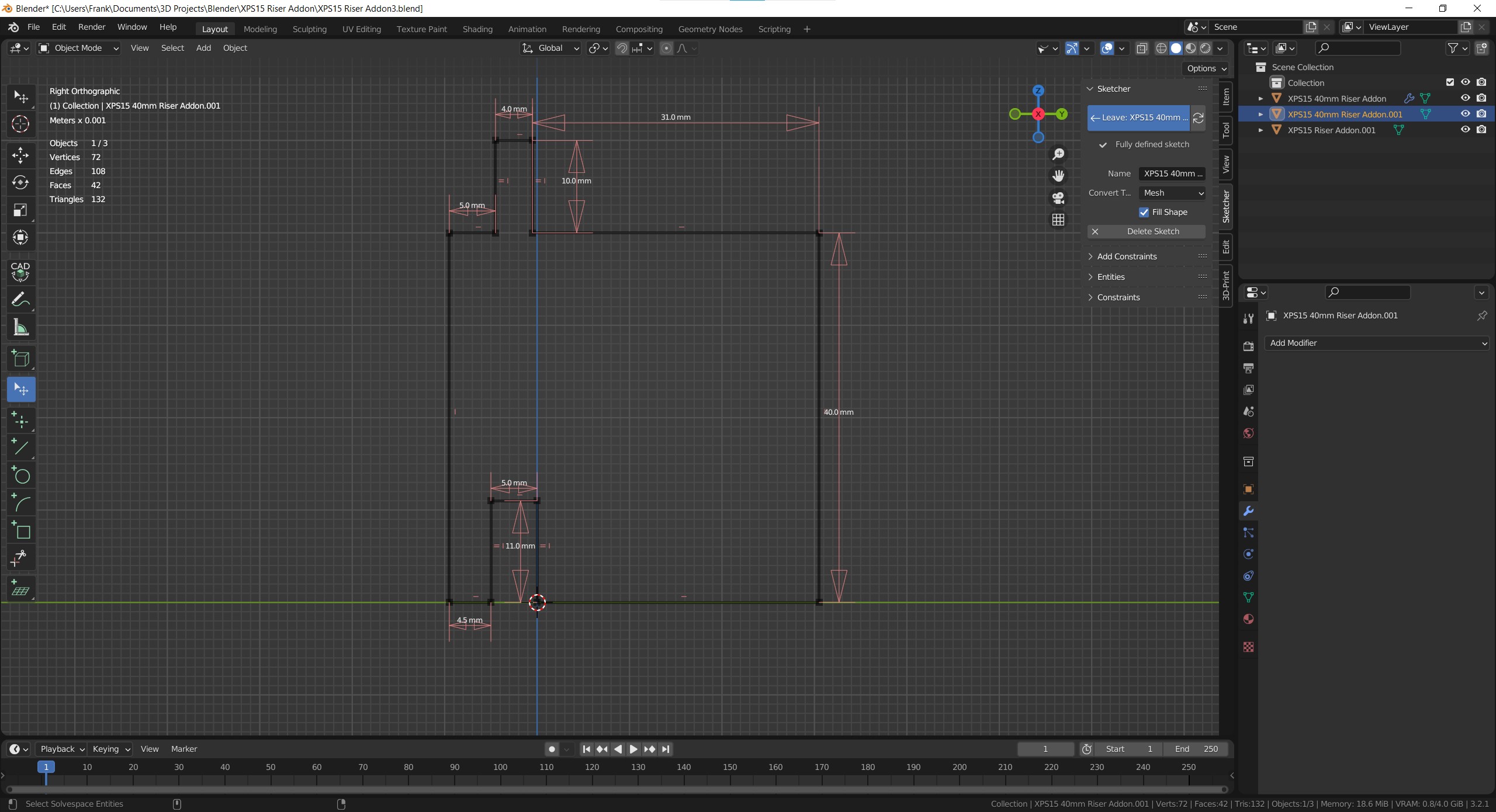This screenshot has width=1496, height=812.
Task: Select the Measure tool
Action: (x=20, y=327)
